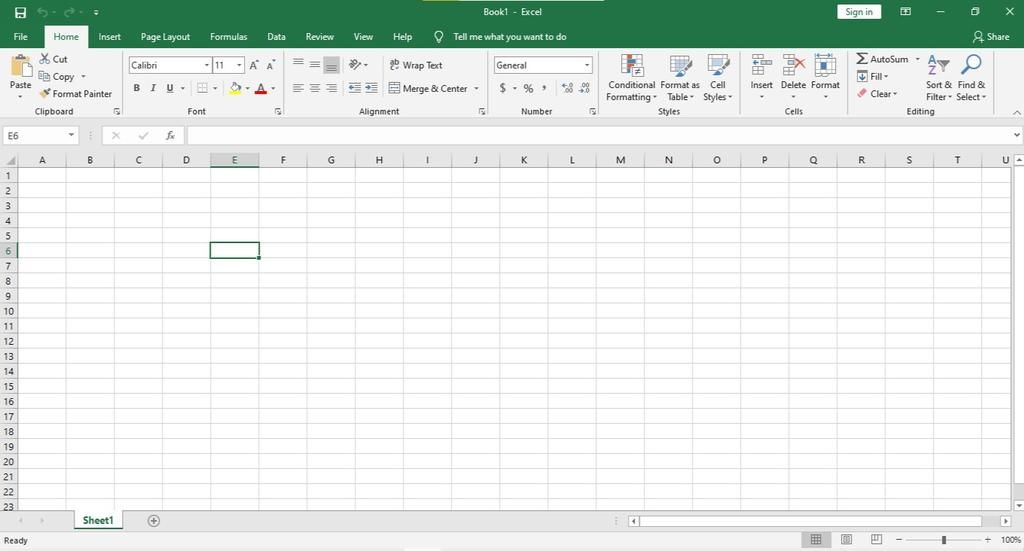This screenshot has height=551, width=1024.
Task: Select the Sheet1 sheet tab
Action: (x=98, y=520)
